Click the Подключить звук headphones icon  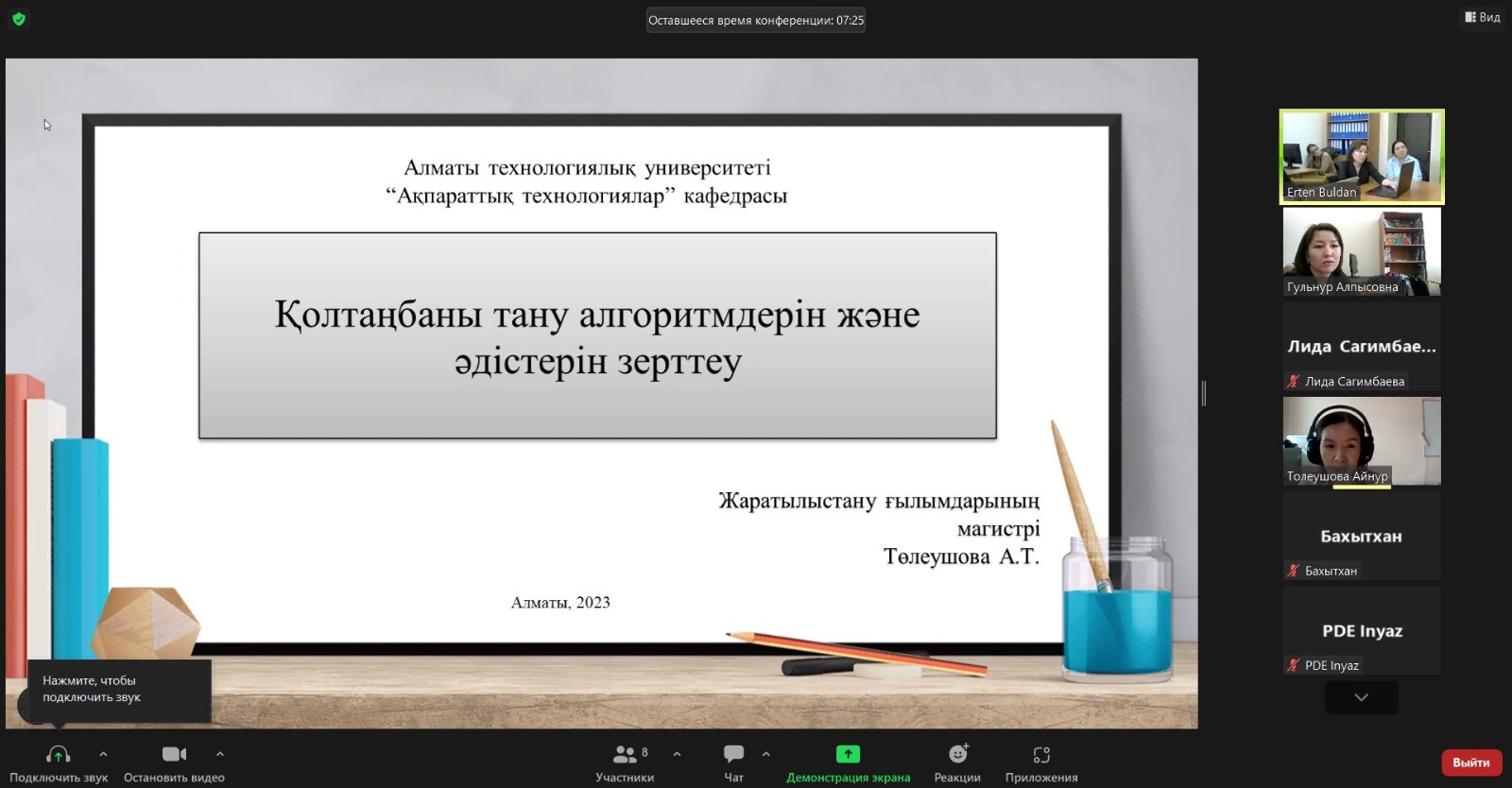59,754
